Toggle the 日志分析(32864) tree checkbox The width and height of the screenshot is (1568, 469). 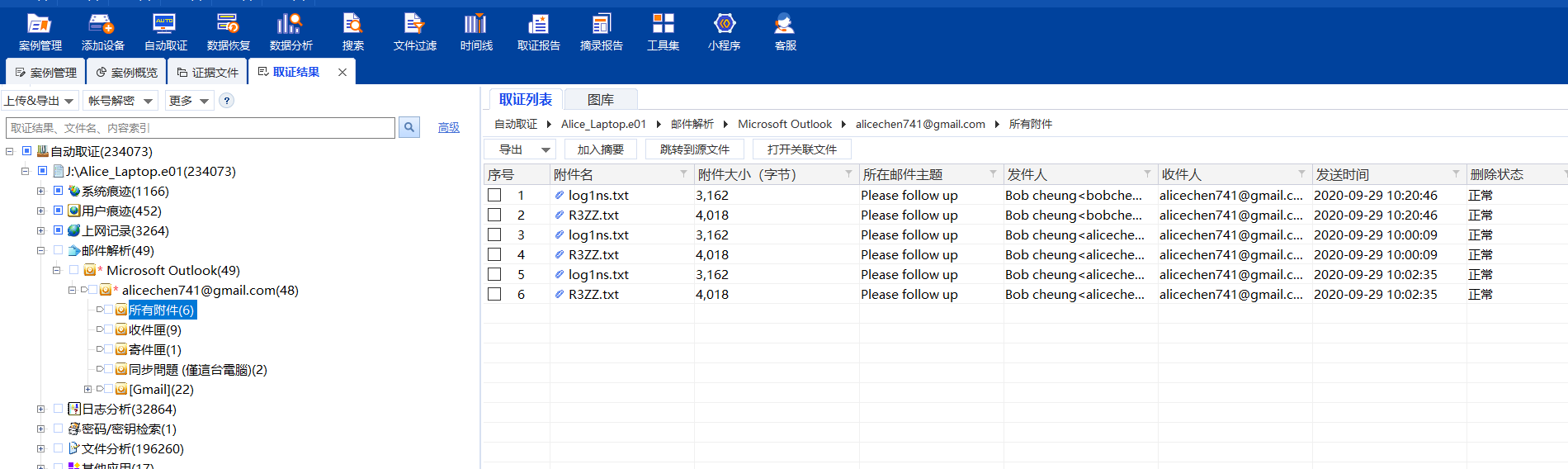[58, 409]
